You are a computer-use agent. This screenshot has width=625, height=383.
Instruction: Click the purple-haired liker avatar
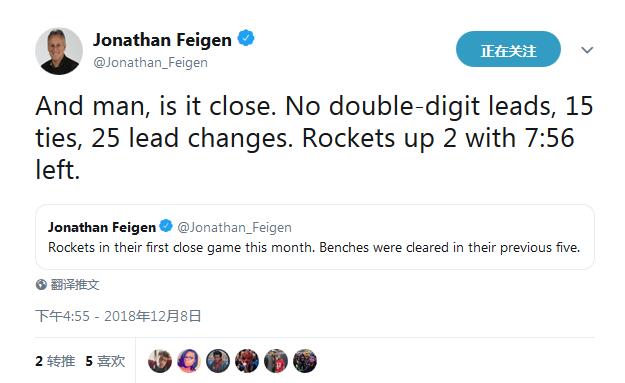coord(189,361)
